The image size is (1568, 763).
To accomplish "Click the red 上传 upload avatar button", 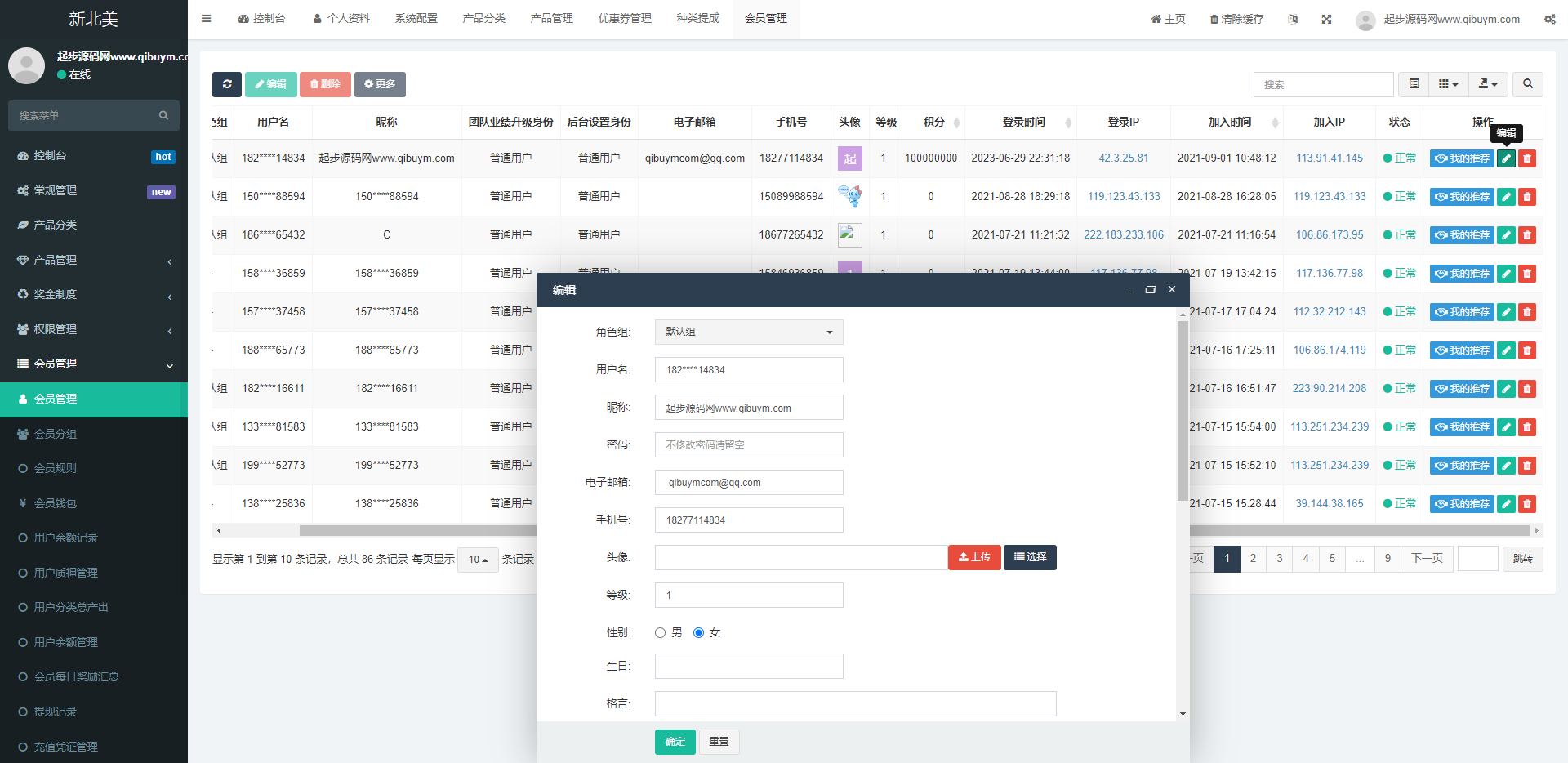I will [x=973, y=557].
